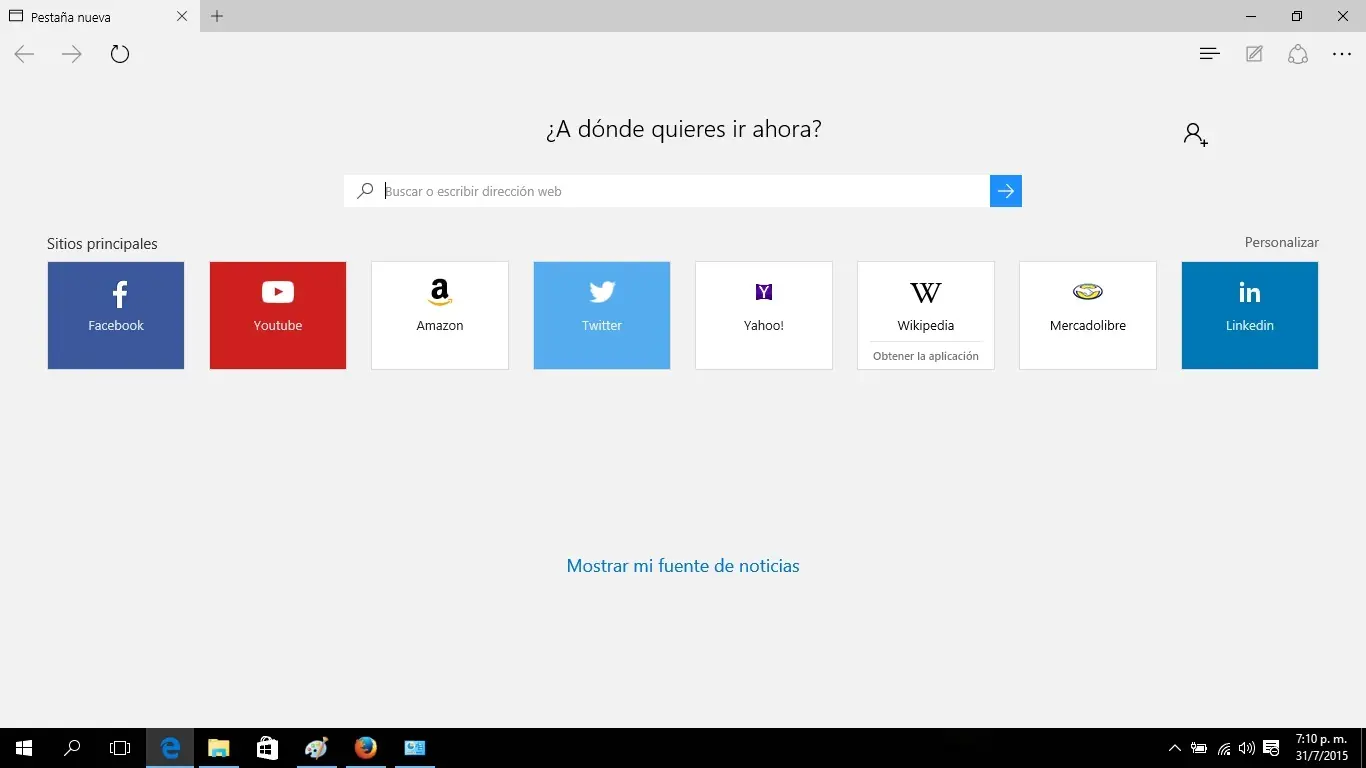Open the Twitter top site tile
This screenshot has width=1366, height=768.
click(x=601, y=315)
